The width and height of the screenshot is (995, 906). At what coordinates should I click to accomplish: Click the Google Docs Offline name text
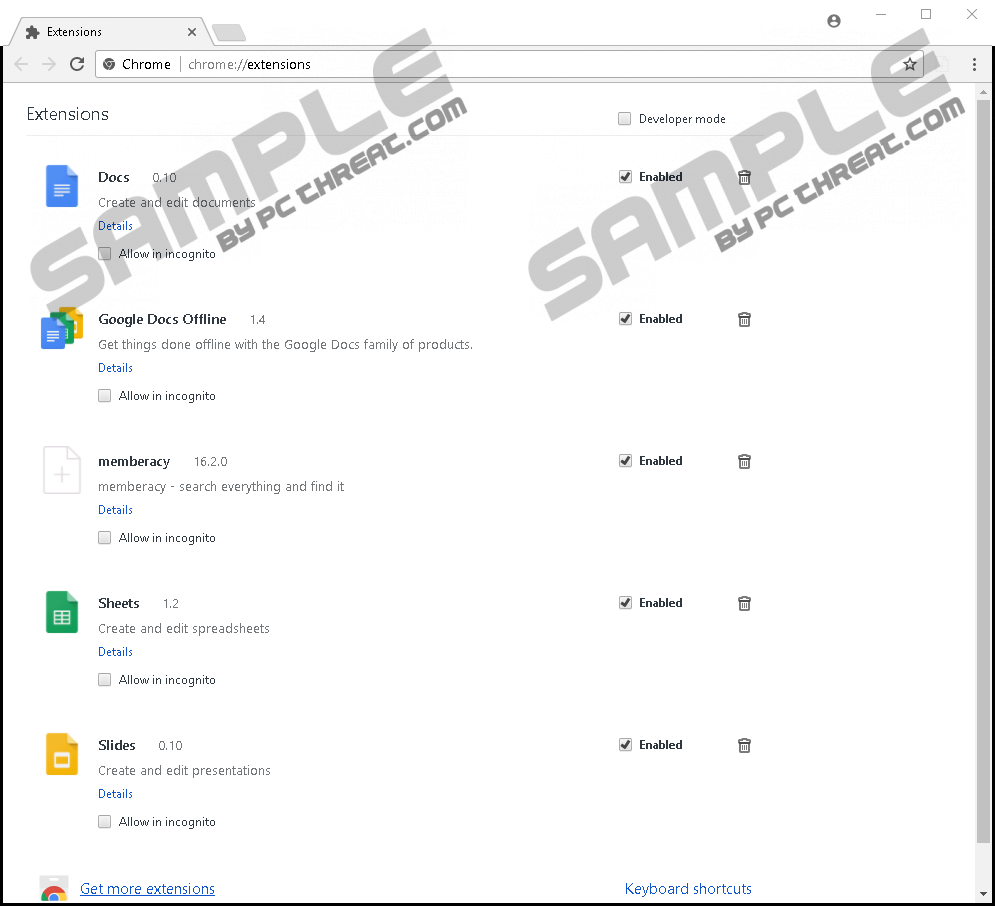tap(162, 320)
